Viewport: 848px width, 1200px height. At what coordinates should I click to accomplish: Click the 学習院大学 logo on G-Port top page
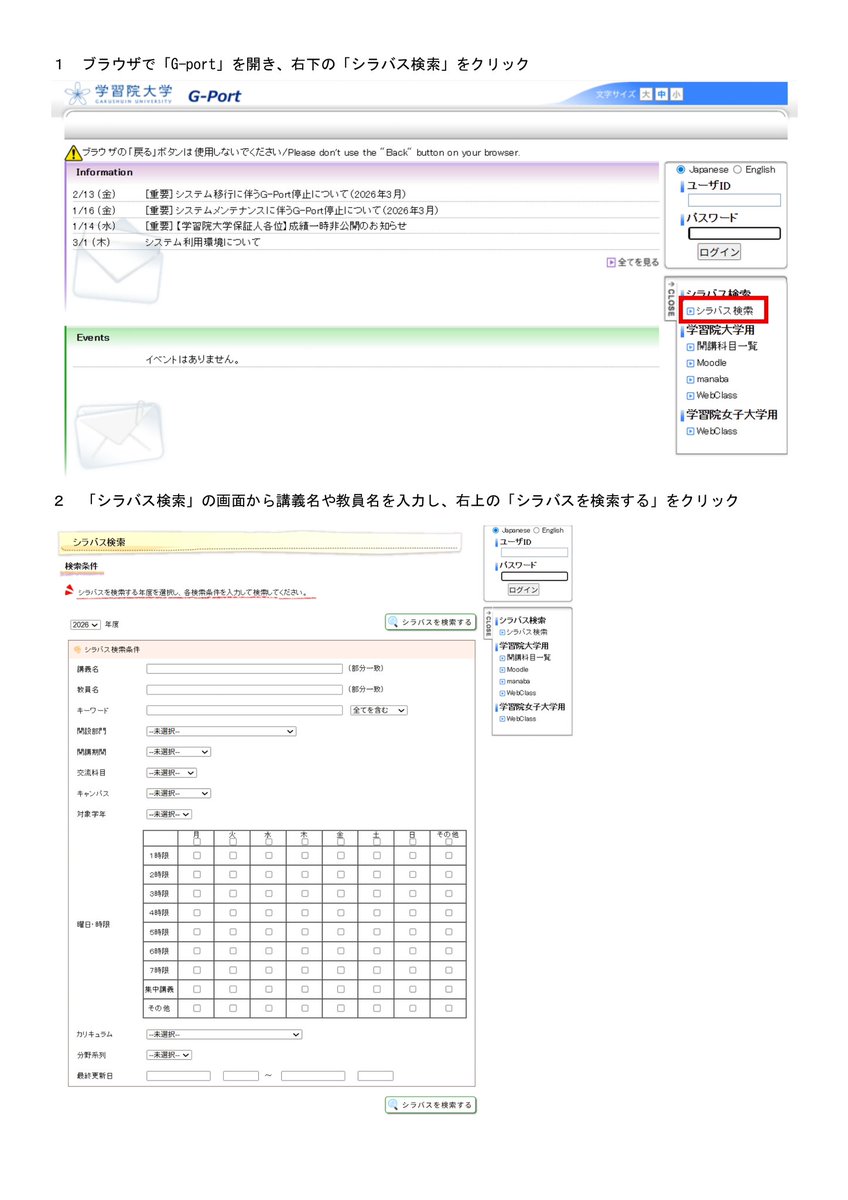tap(119, 95)
